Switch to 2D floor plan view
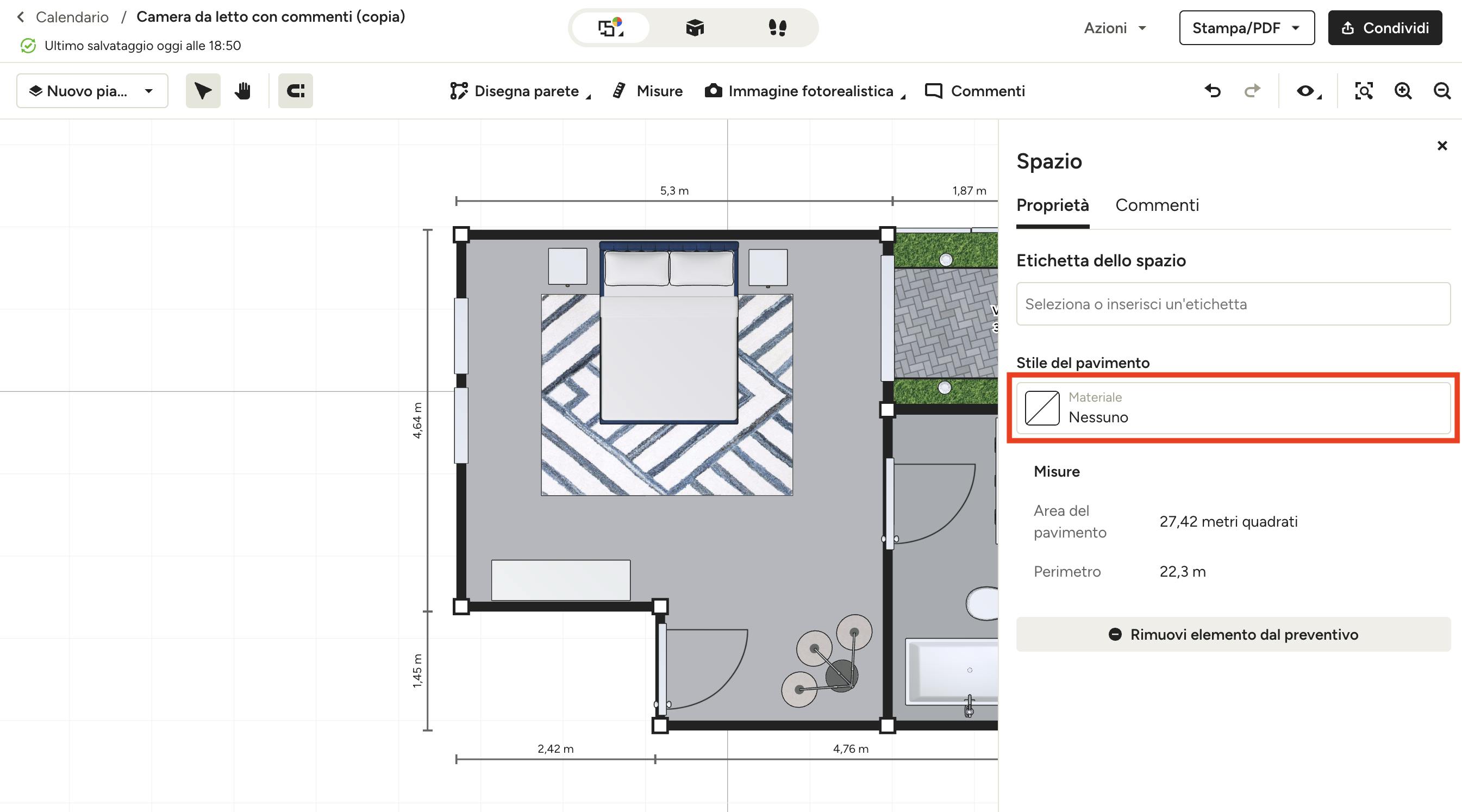The image size is (1462, 812). 611,27
